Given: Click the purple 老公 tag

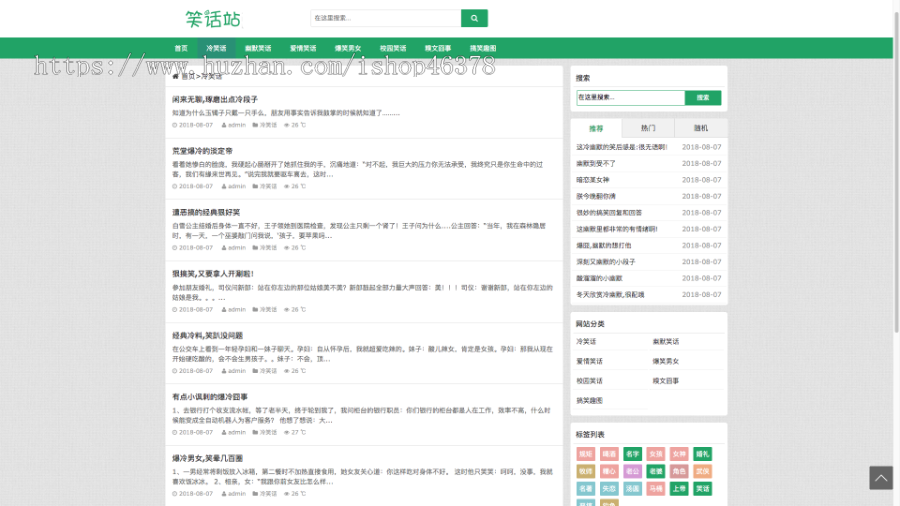Looking at the screenshot, I should coord(633,471).
